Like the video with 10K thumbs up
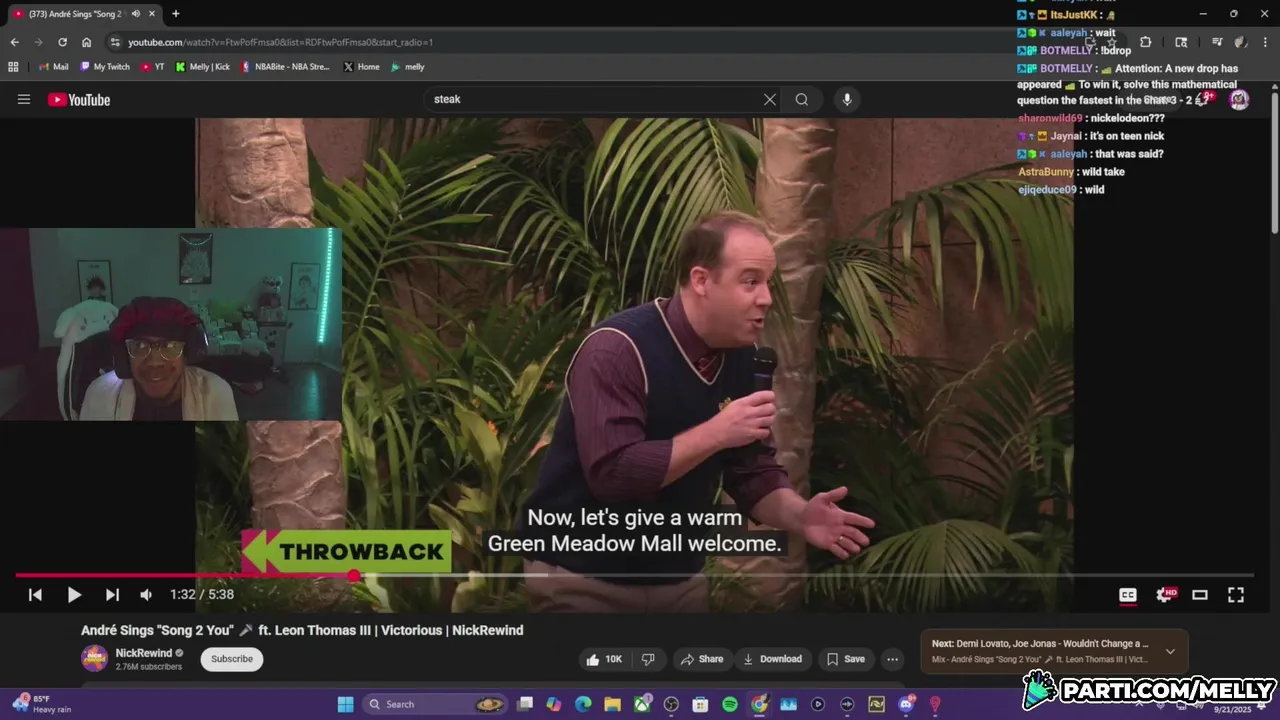Viewport: 1280px width, 720px height. (x=604, y=659)
